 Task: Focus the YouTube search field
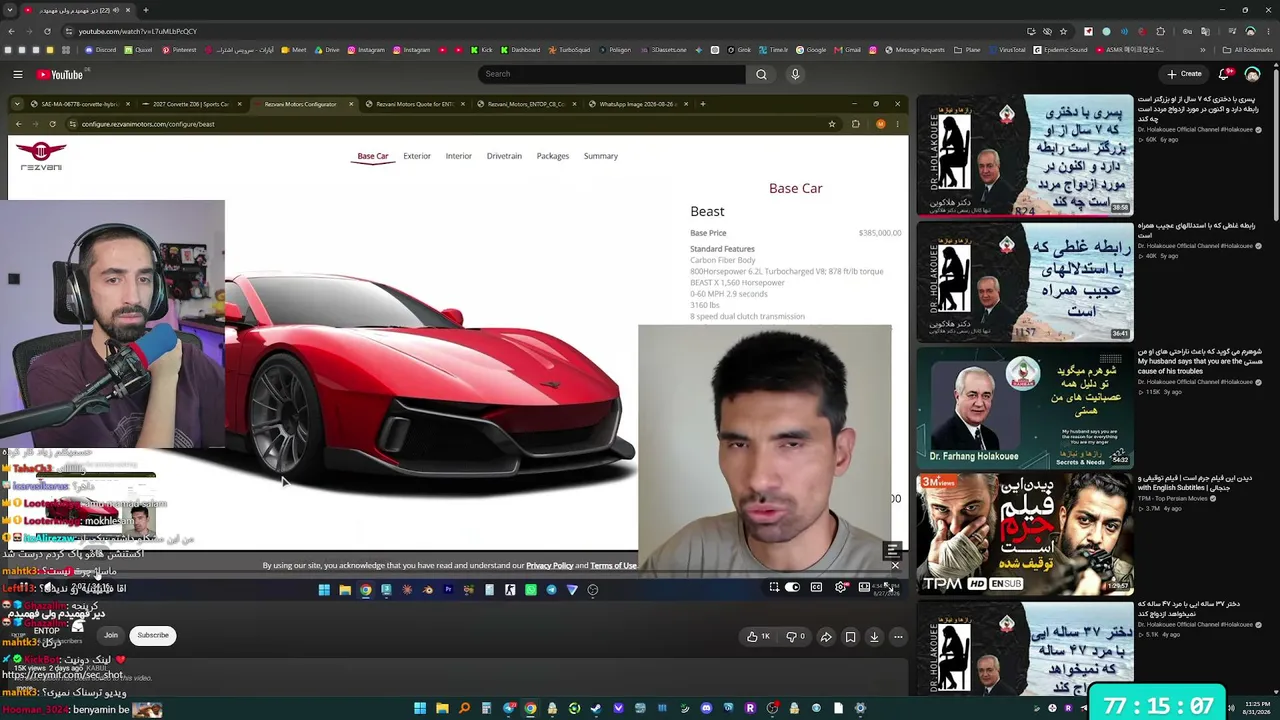pyautogui.click(x=611, y=74)
